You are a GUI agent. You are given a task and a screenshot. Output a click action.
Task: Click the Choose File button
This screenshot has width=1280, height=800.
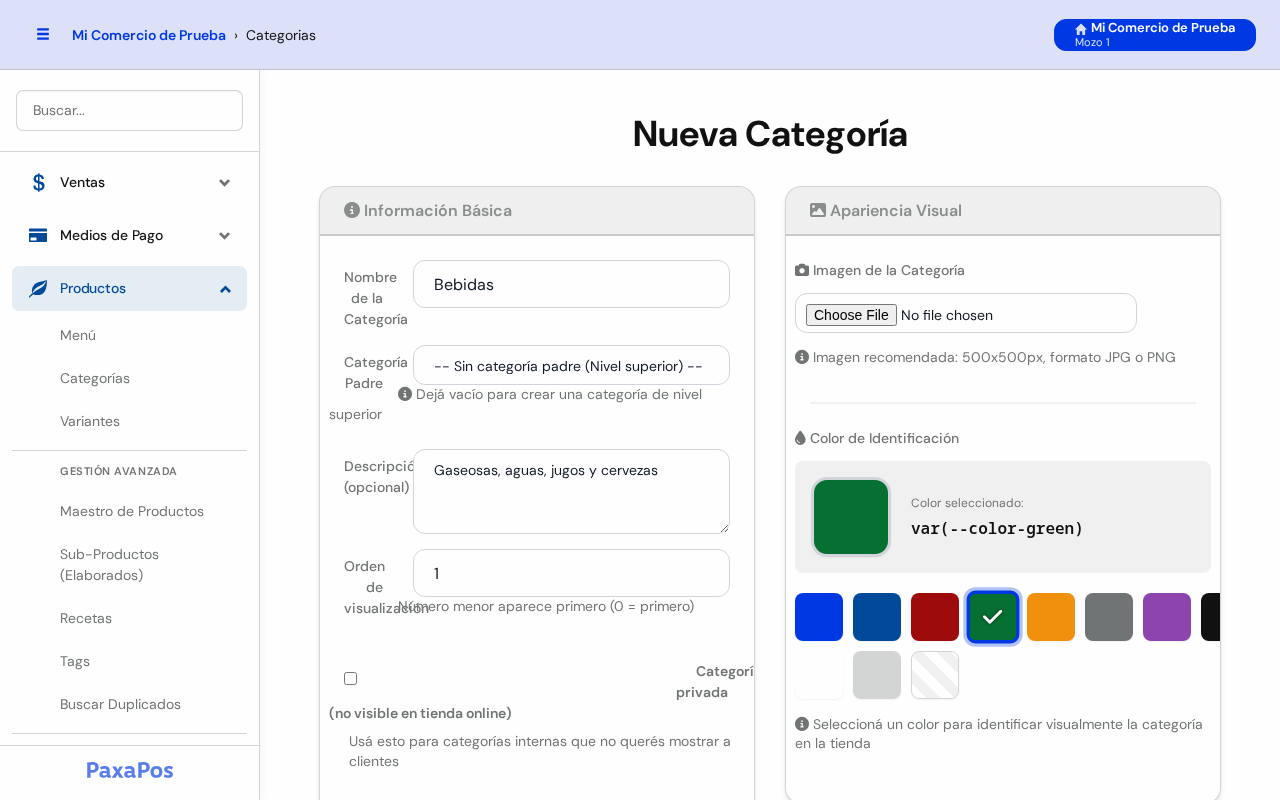tap(851, 315)
